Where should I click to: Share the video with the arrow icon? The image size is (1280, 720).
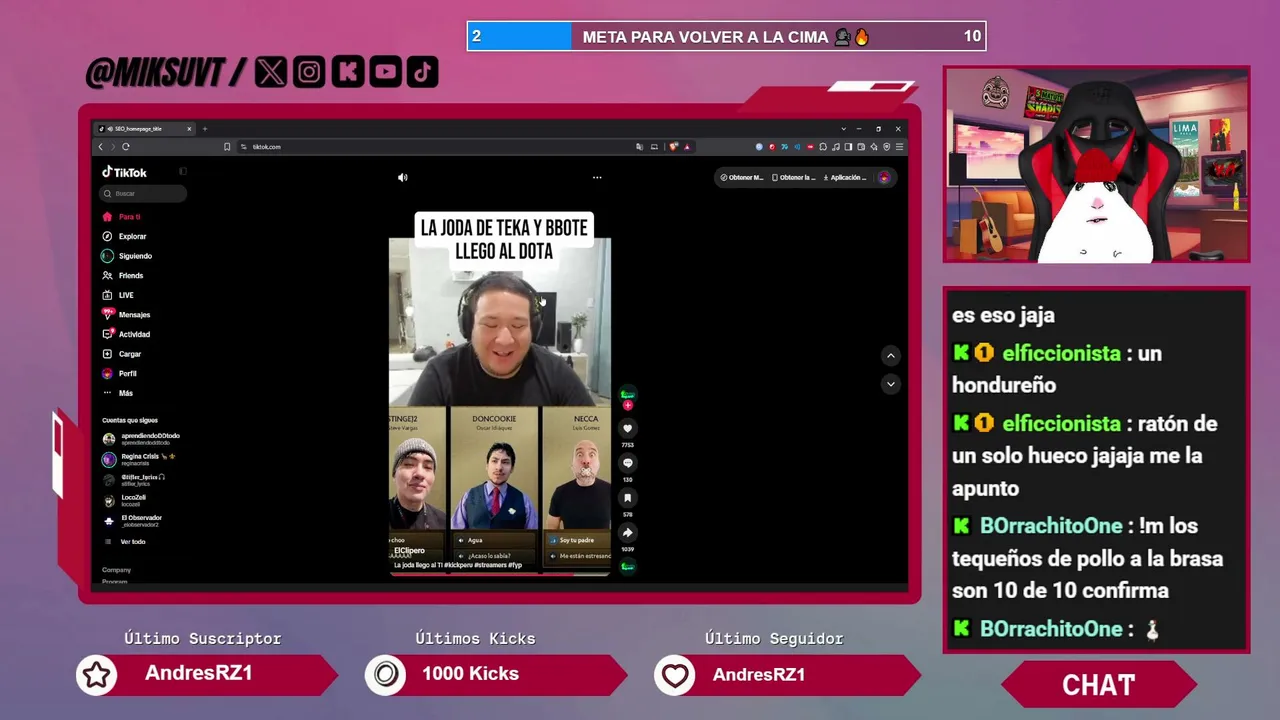pos(628,532)
